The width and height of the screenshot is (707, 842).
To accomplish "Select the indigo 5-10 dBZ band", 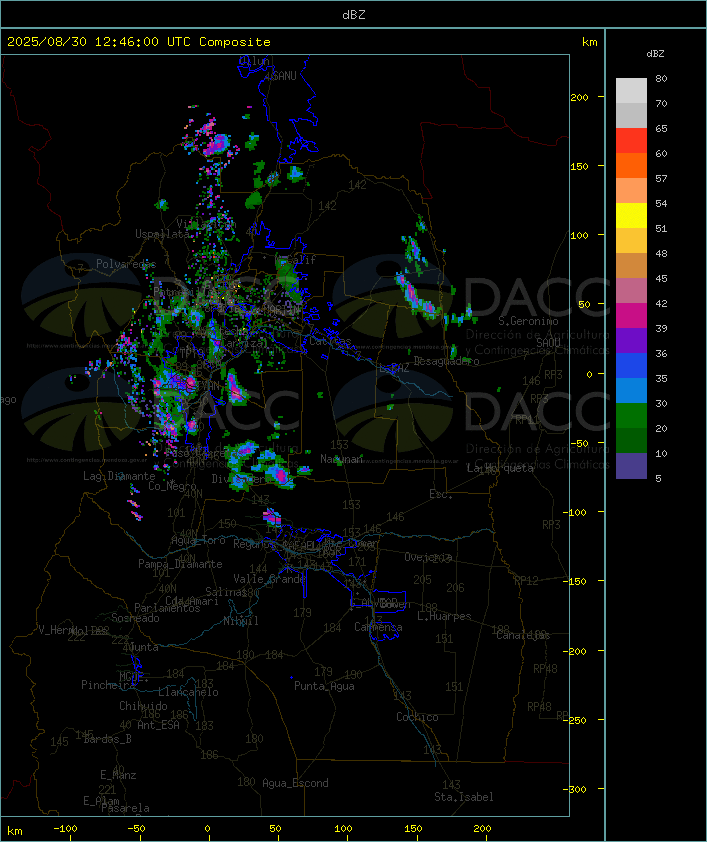I will coord(631,466).
